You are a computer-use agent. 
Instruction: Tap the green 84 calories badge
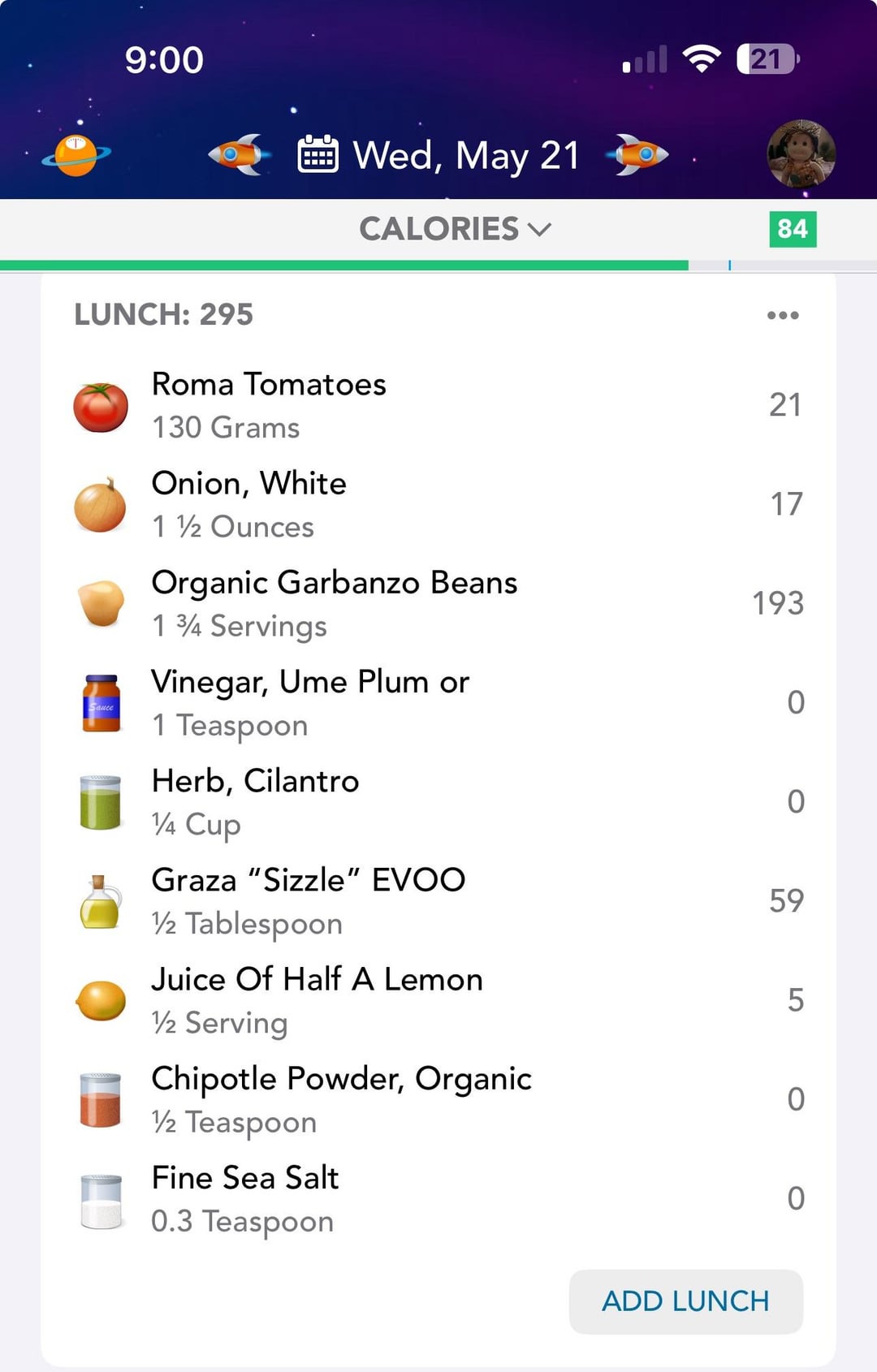793,229
